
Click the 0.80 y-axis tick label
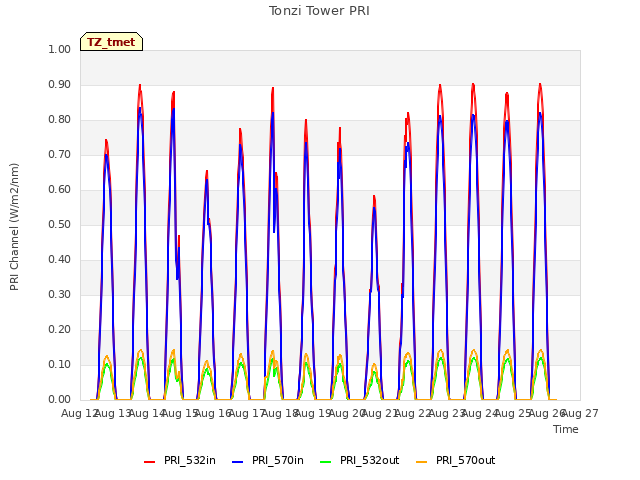(x=60, y=120)
